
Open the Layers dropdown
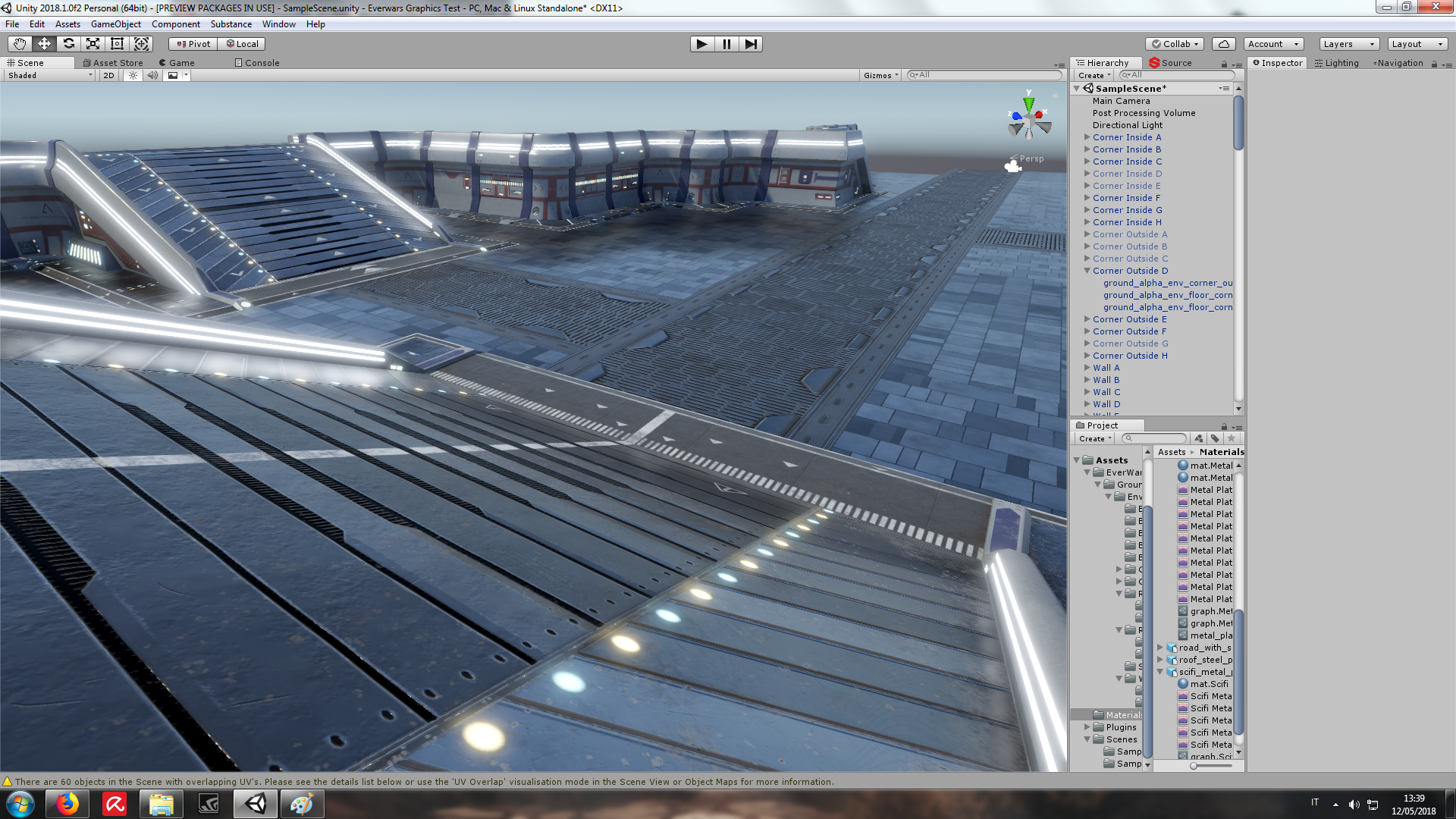1348,44
